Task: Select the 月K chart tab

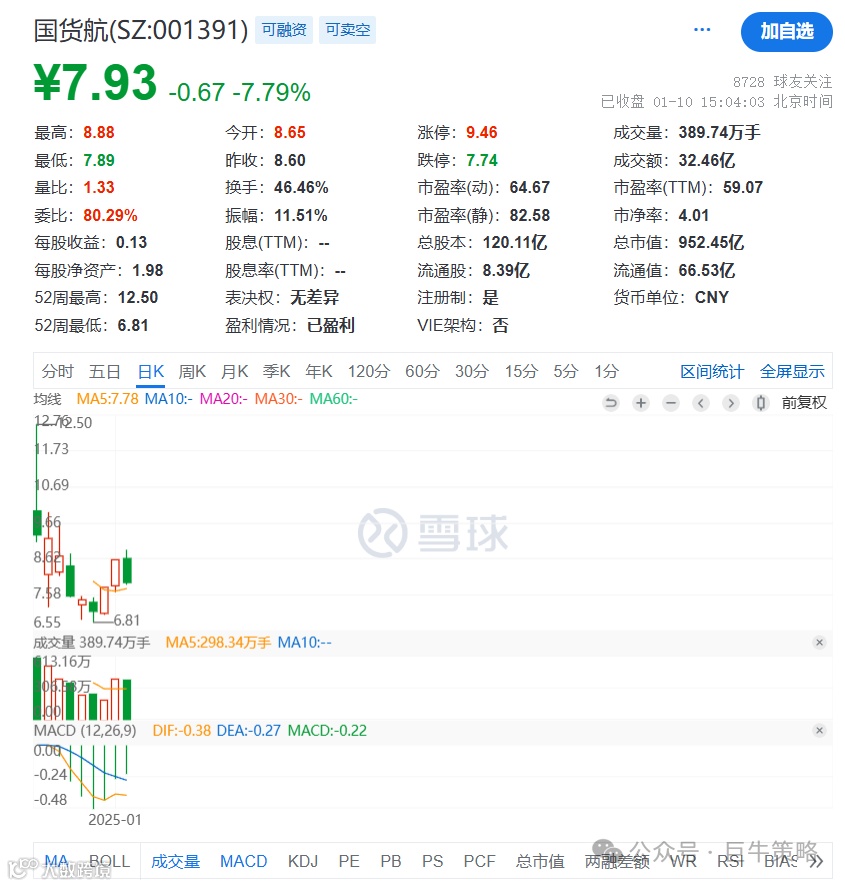Action: (235, 371)
